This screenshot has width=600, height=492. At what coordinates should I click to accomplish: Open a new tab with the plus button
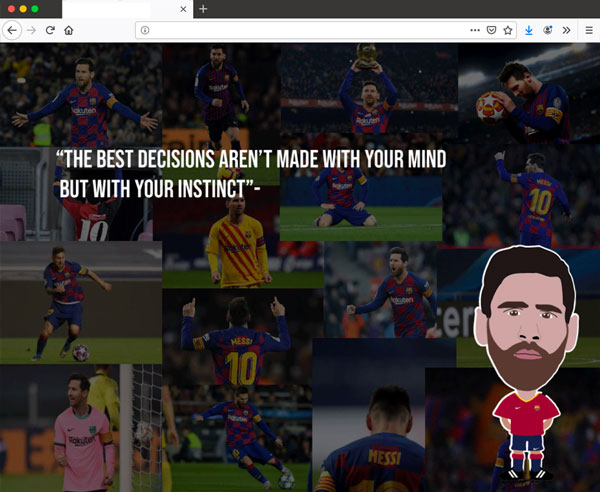[x=203, y=9]
